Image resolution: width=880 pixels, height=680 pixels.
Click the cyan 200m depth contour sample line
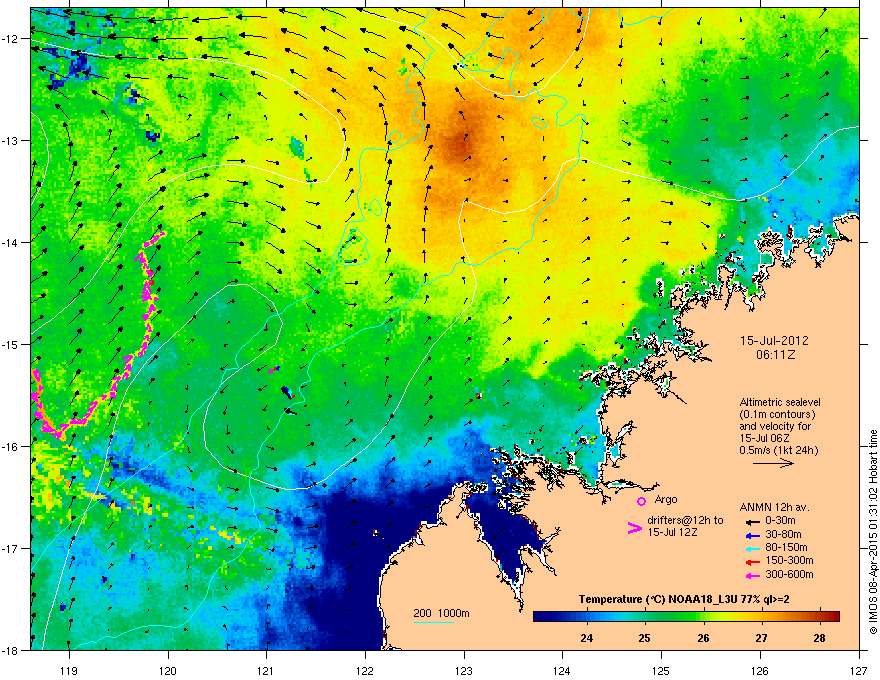434,623
